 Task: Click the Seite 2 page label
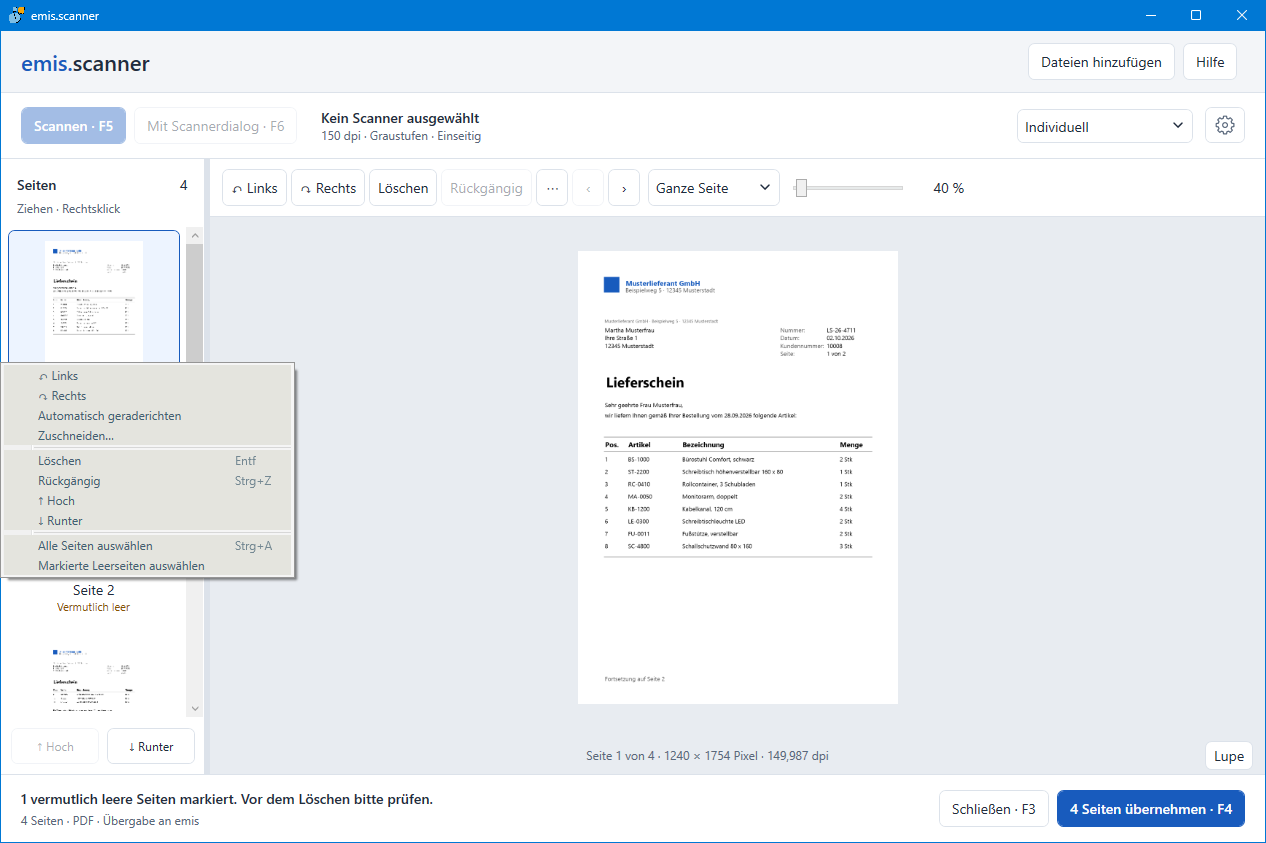click(94, 590)
